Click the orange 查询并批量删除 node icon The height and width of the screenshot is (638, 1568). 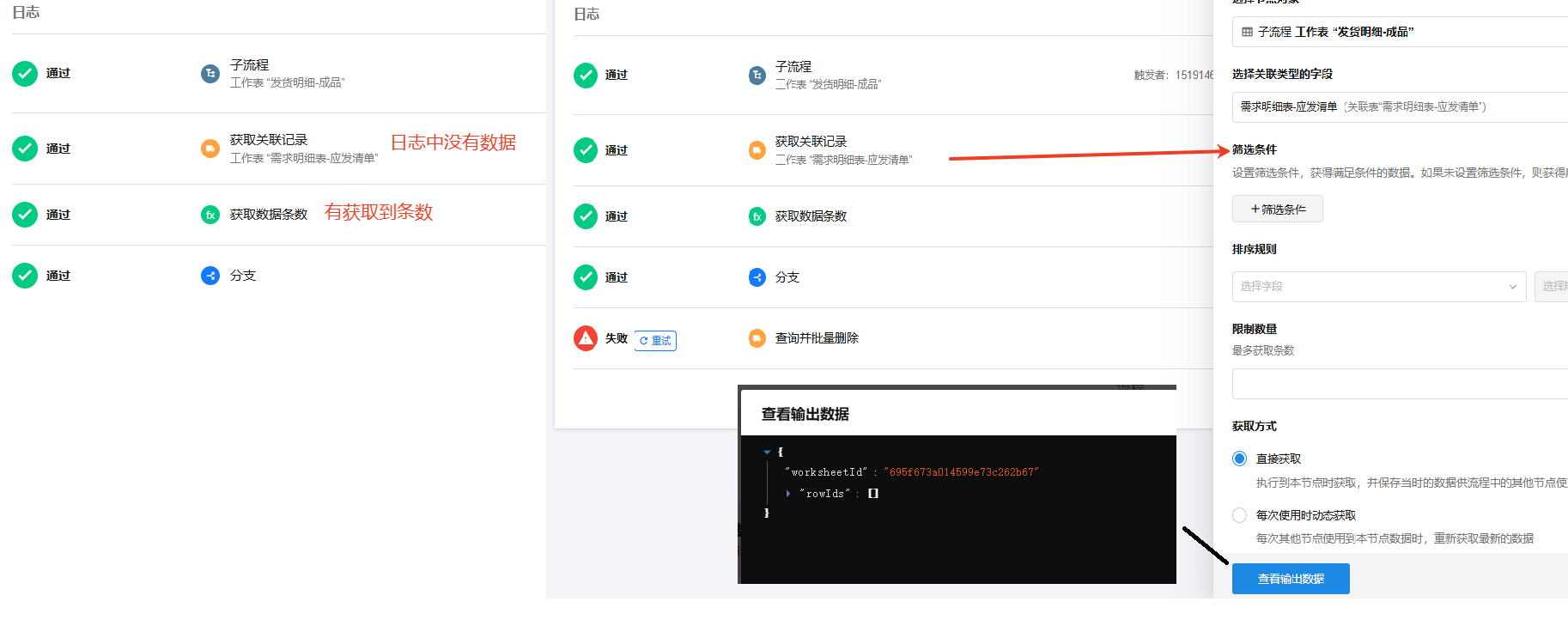coord(757,338)
